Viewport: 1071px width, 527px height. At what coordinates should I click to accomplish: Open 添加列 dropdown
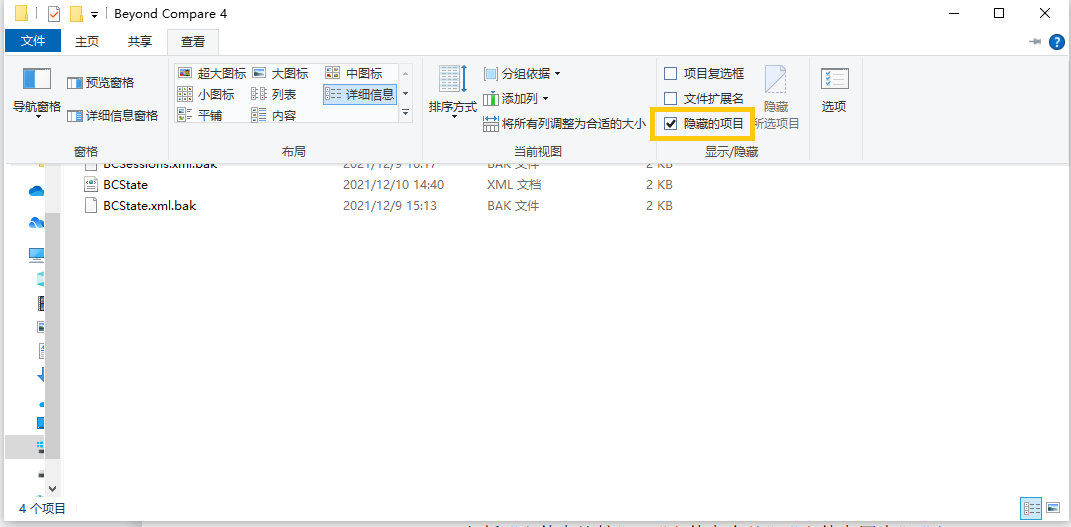[516, 99]
